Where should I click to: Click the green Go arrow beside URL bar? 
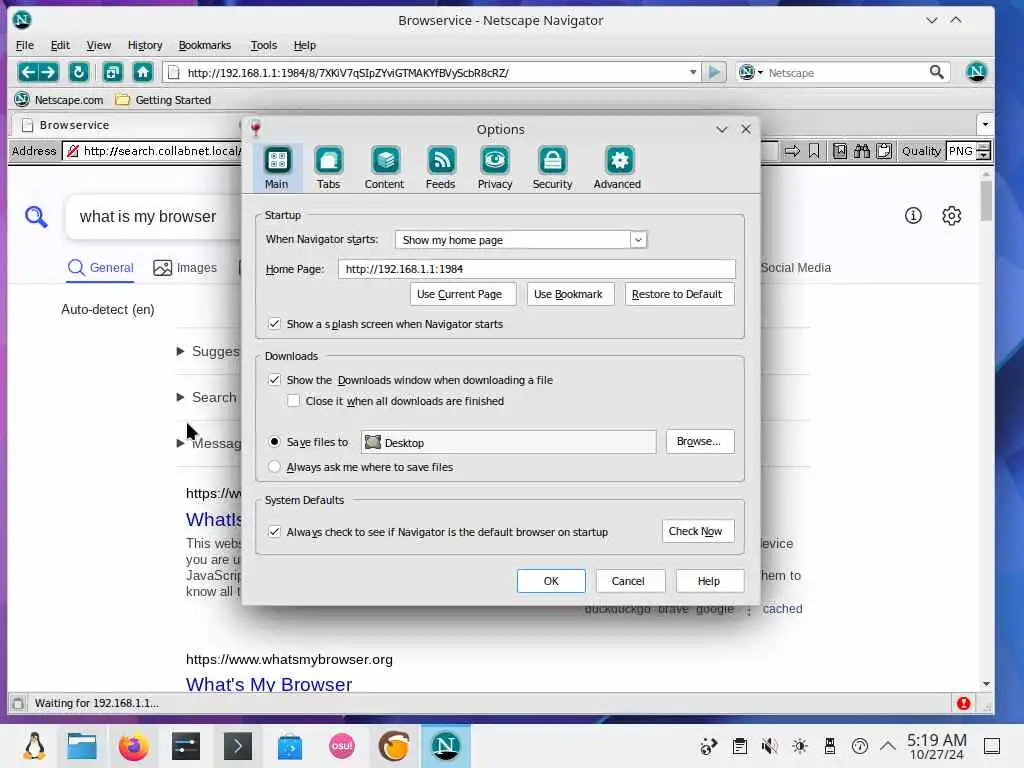coord(714,72)
